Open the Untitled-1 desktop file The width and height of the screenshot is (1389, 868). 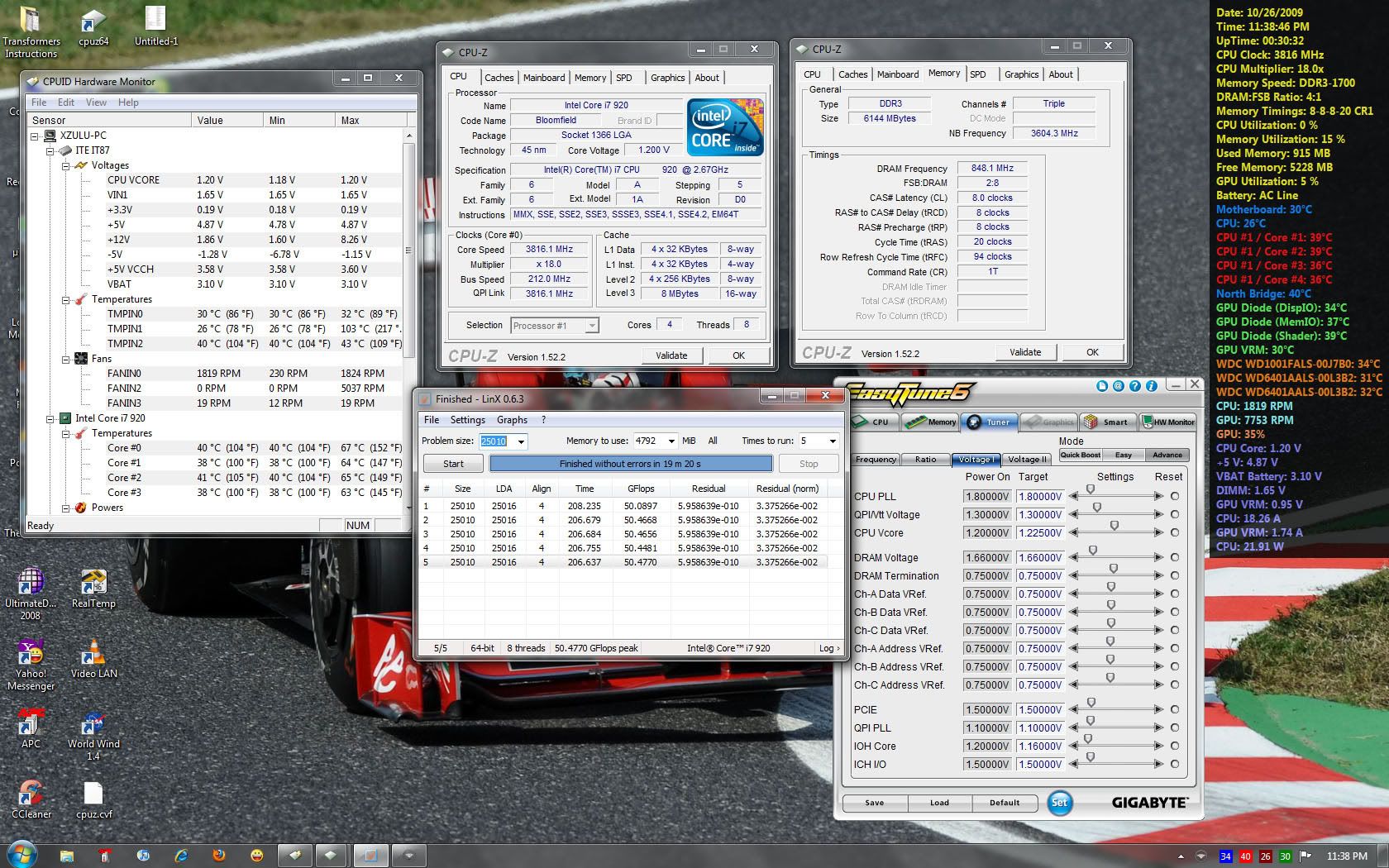pos(156,27)
